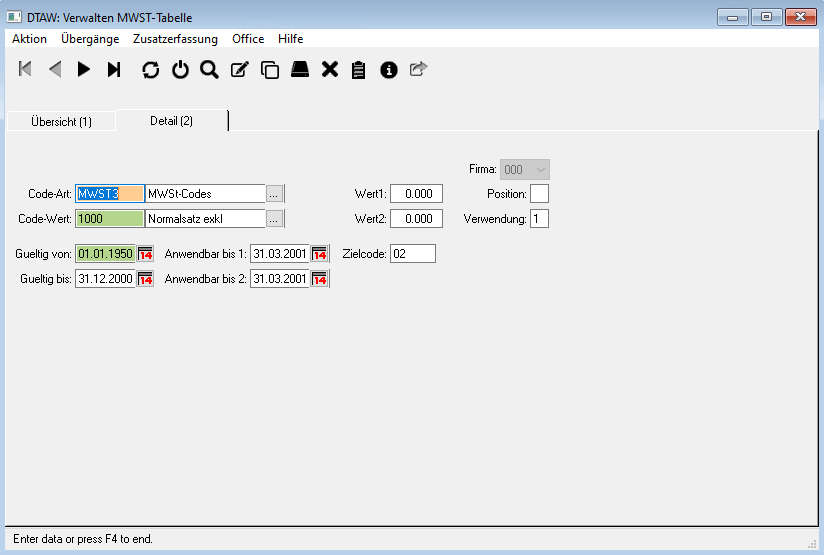Show info via the info icon
824x555 pixels.
point(389,69)
